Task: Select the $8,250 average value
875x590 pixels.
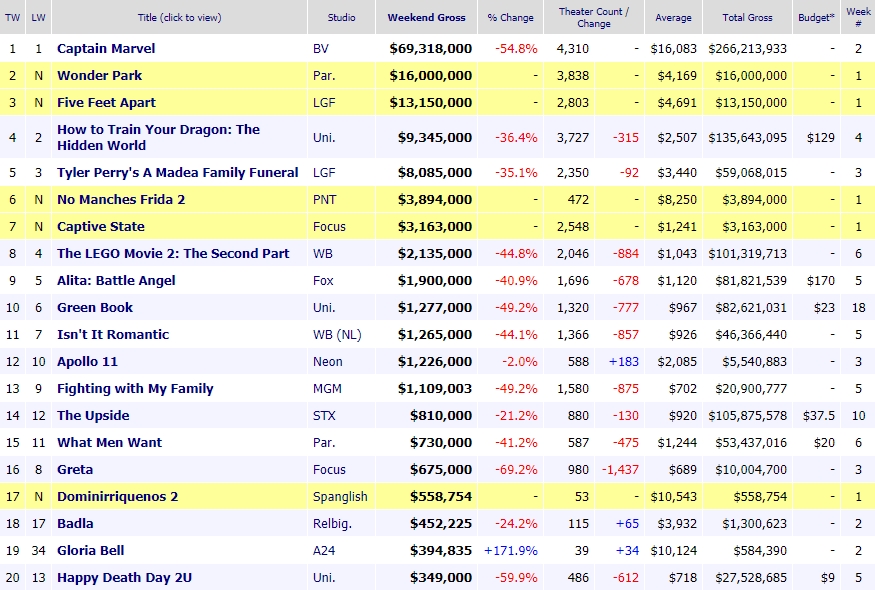Action: [x=677, y=199]
